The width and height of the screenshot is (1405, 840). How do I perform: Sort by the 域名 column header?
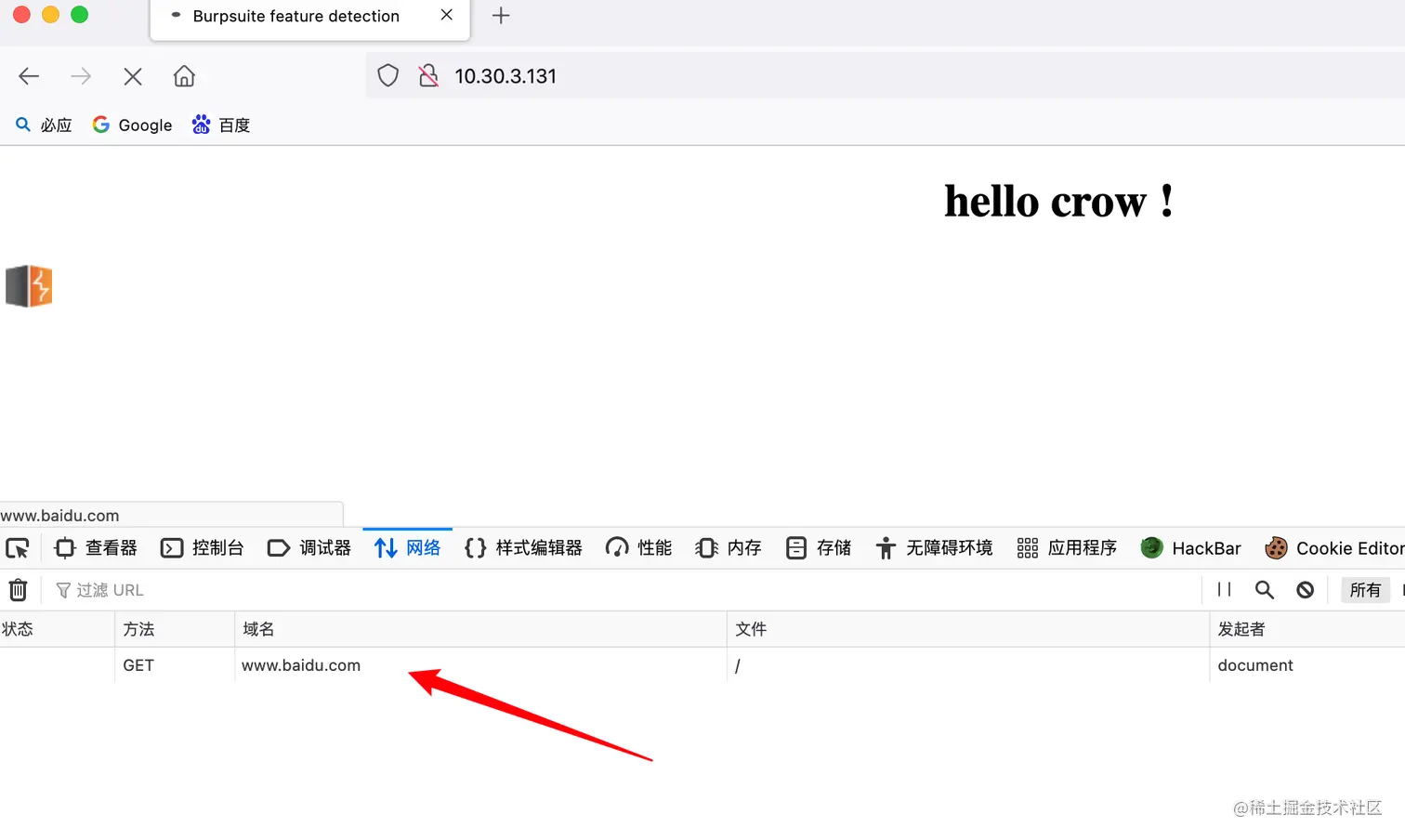480,629
